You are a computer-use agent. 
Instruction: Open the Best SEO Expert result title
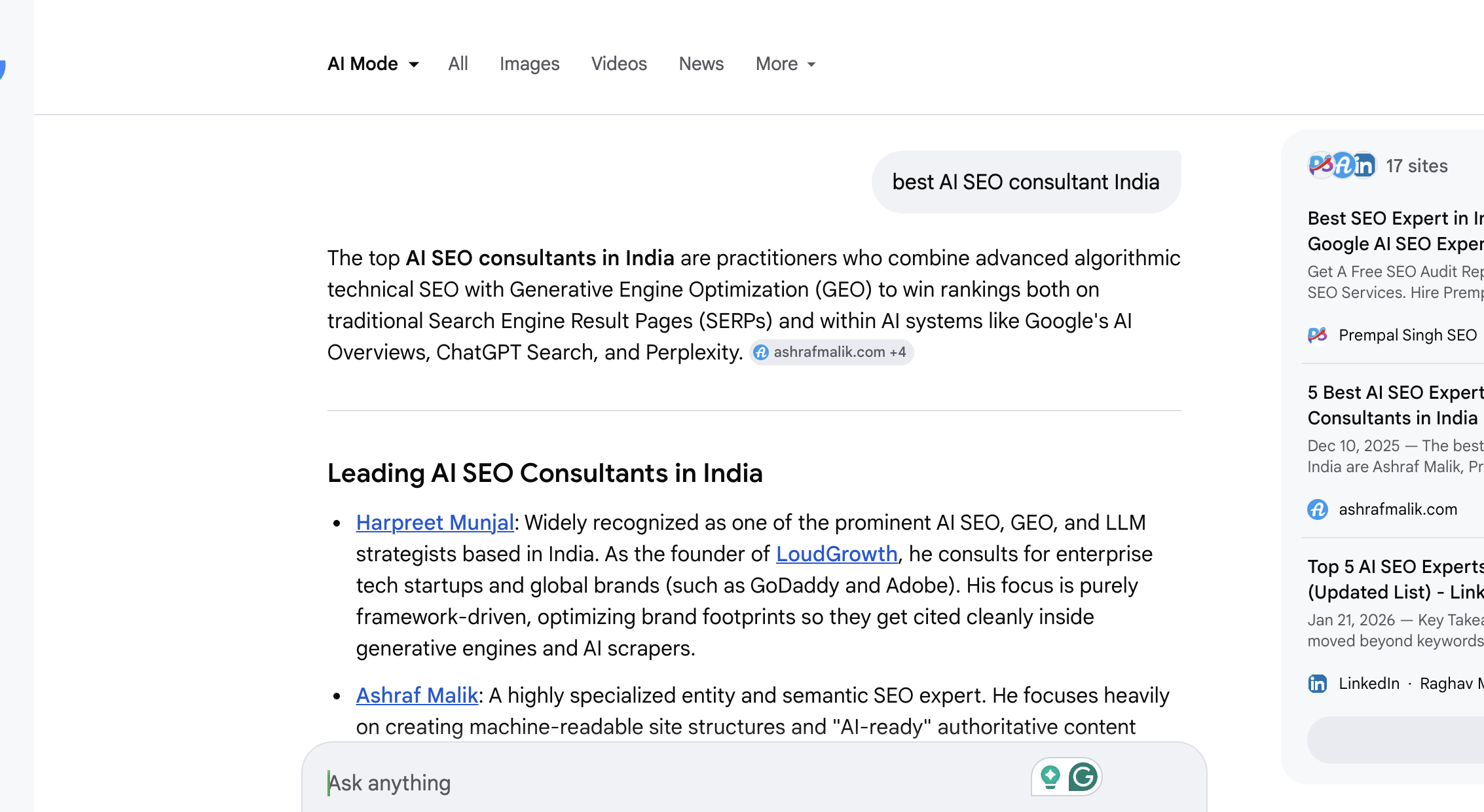click(1396, 231)
